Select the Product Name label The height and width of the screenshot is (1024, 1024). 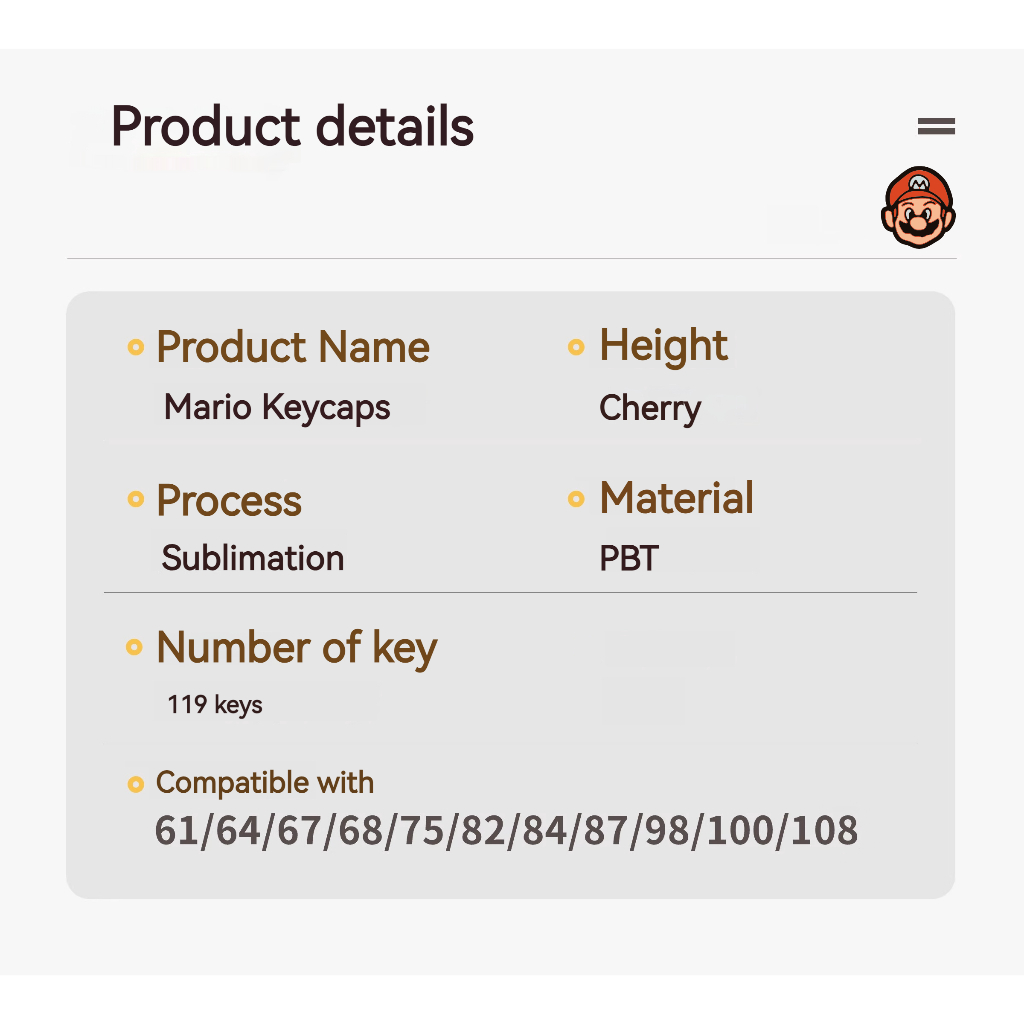click(293, 348)
